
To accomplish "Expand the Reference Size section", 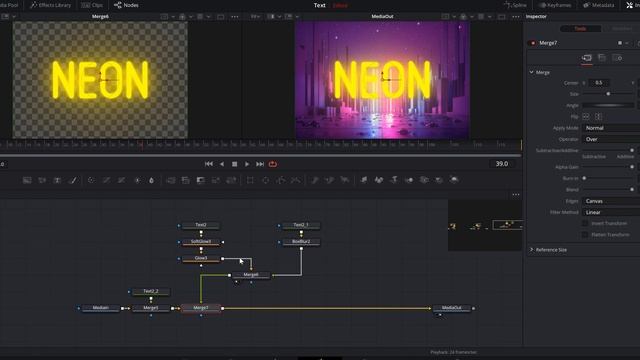I will [x=531, y=249].
